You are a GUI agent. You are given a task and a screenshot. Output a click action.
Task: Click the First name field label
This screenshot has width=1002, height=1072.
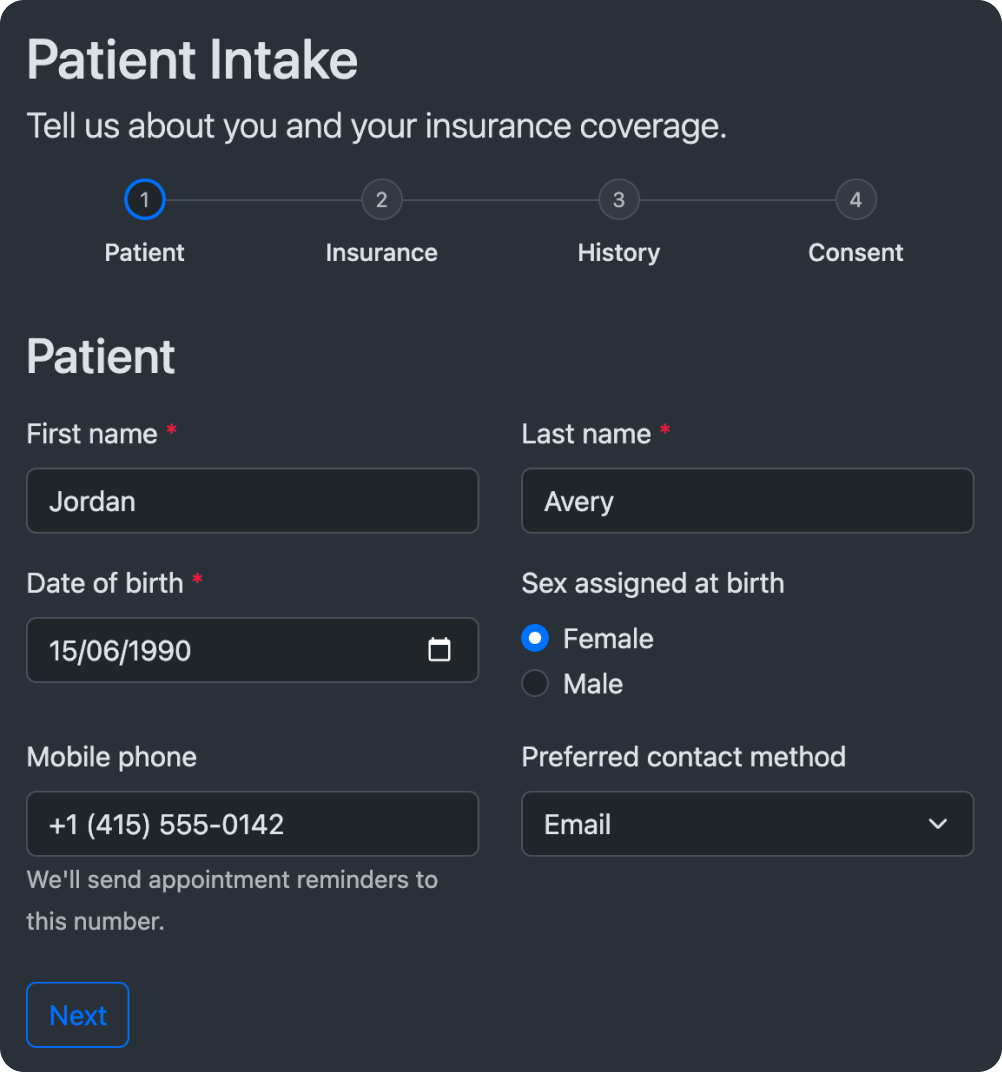(x=92, y=434)
